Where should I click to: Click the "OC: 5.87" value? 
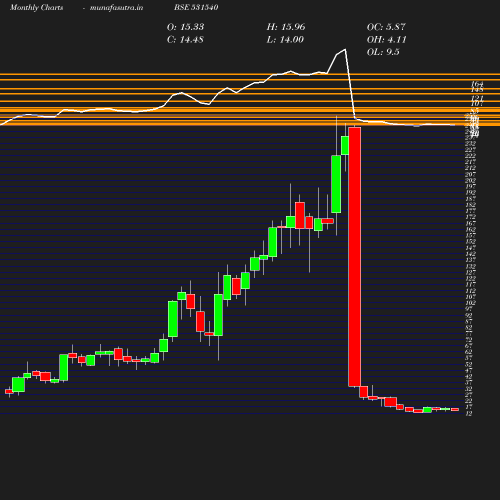[x=386, y=27]
